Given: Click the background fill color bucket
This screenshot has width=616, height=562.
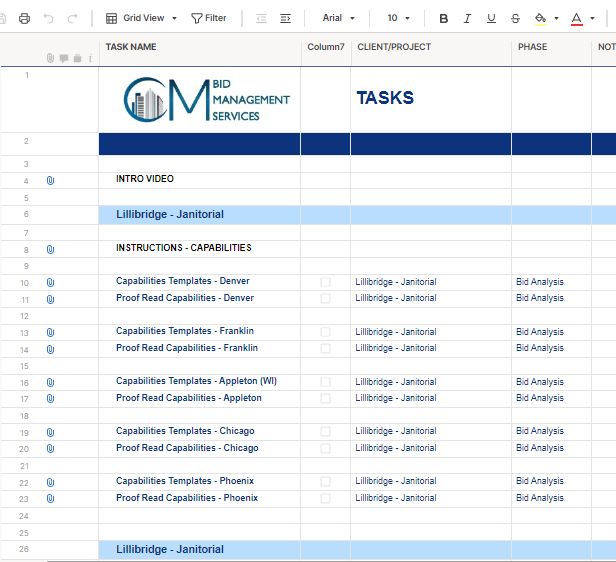Looking at the screenshot, I should [541, 18].
